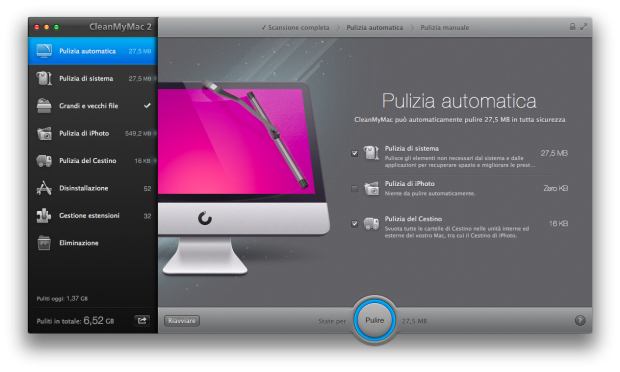
Task: Go to the Scansione completa step
Action: coord(295,27)
